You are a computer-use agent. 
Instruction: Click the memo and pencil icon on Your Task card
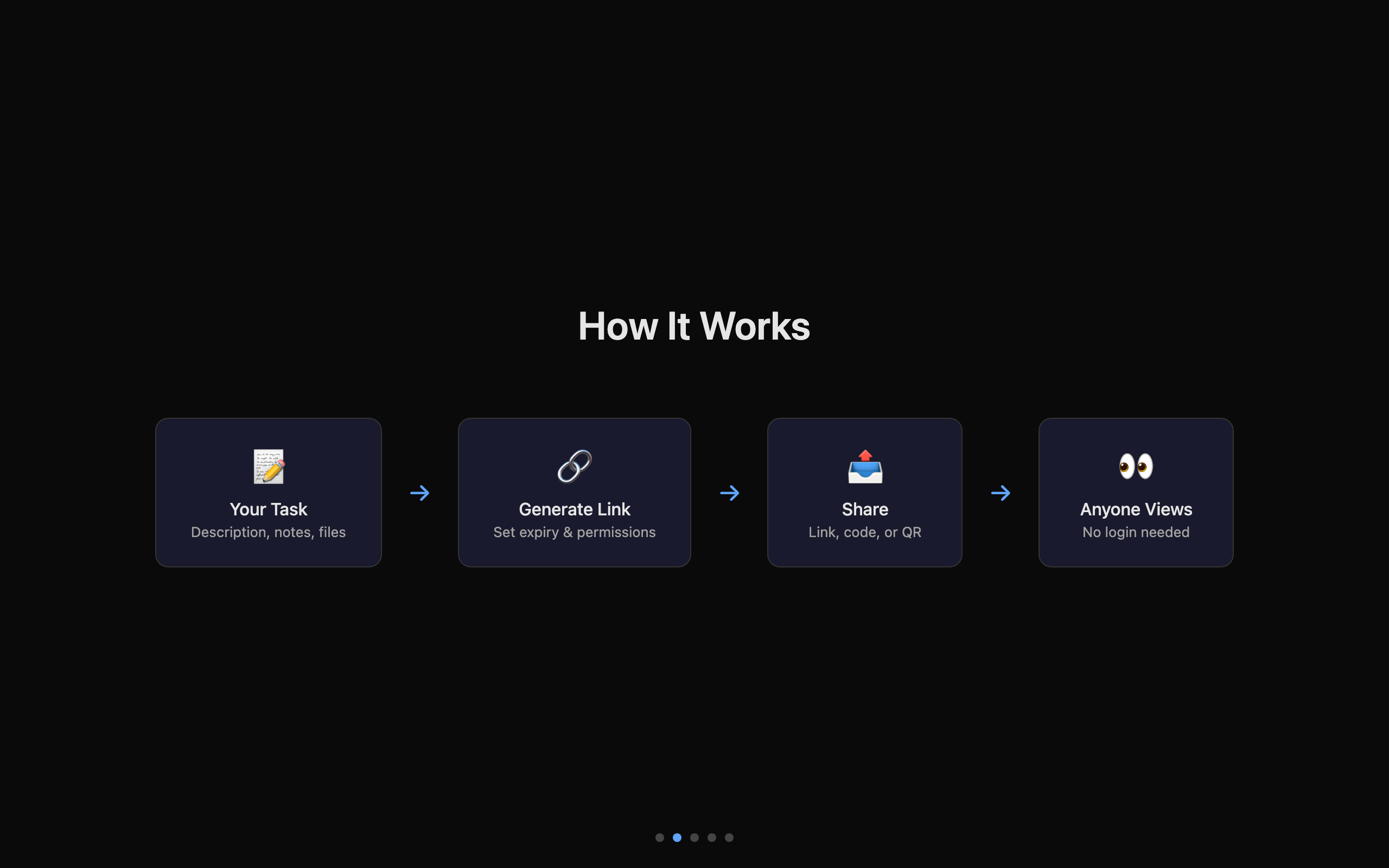pyautogui.click(x=268, y=466)
